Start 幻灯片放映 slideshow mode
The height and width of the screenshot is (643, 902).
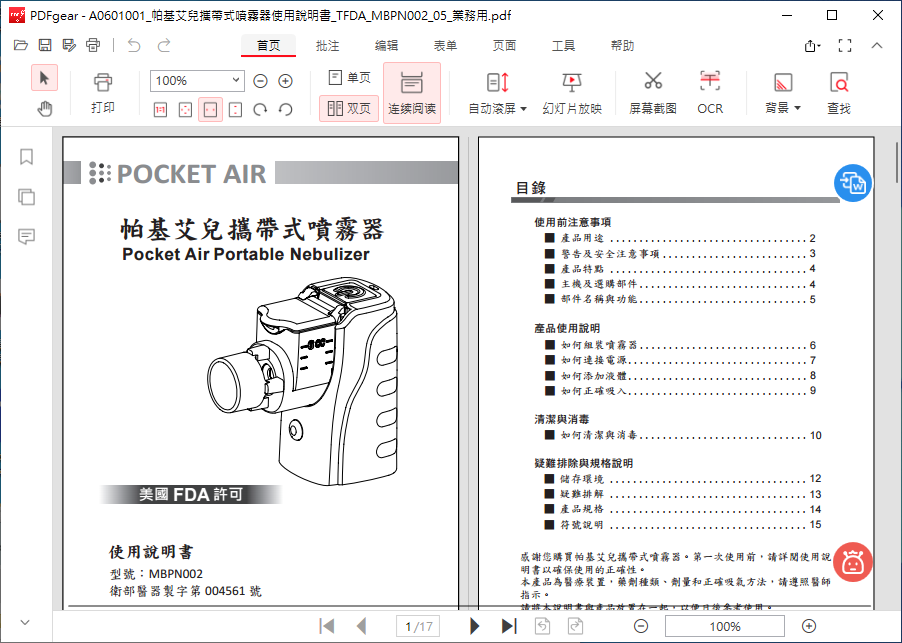[x=572, y=93]
